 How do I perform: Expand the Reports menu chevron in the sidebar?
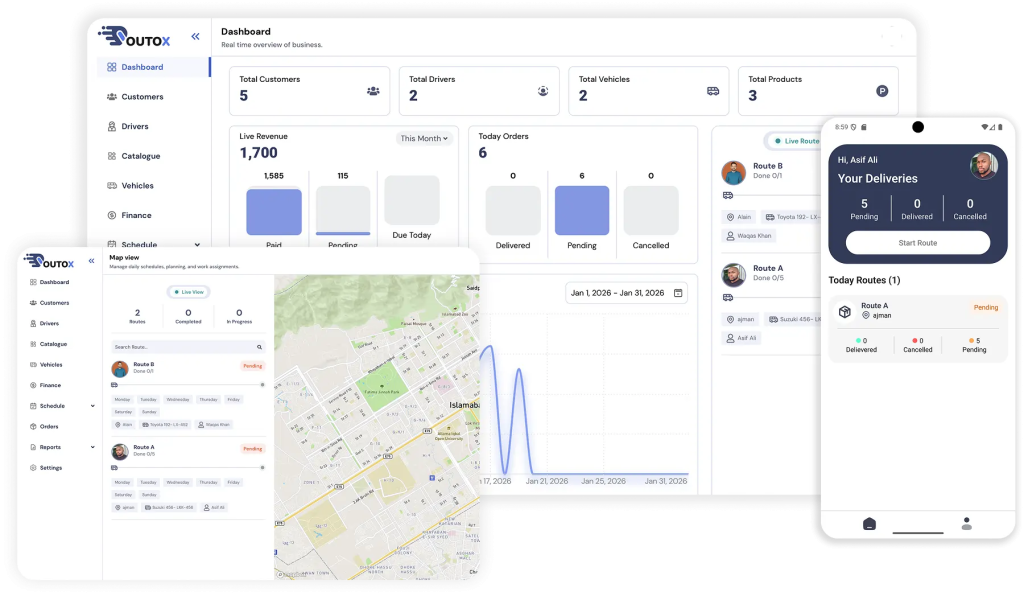pos(93,447)
